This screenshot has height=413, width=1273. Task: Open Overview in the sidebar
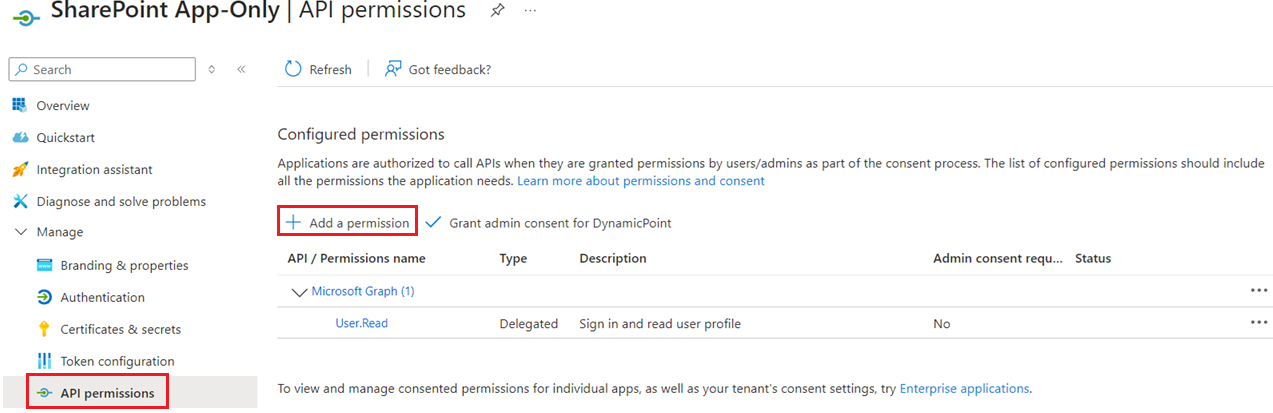click(x=62, y=106)
